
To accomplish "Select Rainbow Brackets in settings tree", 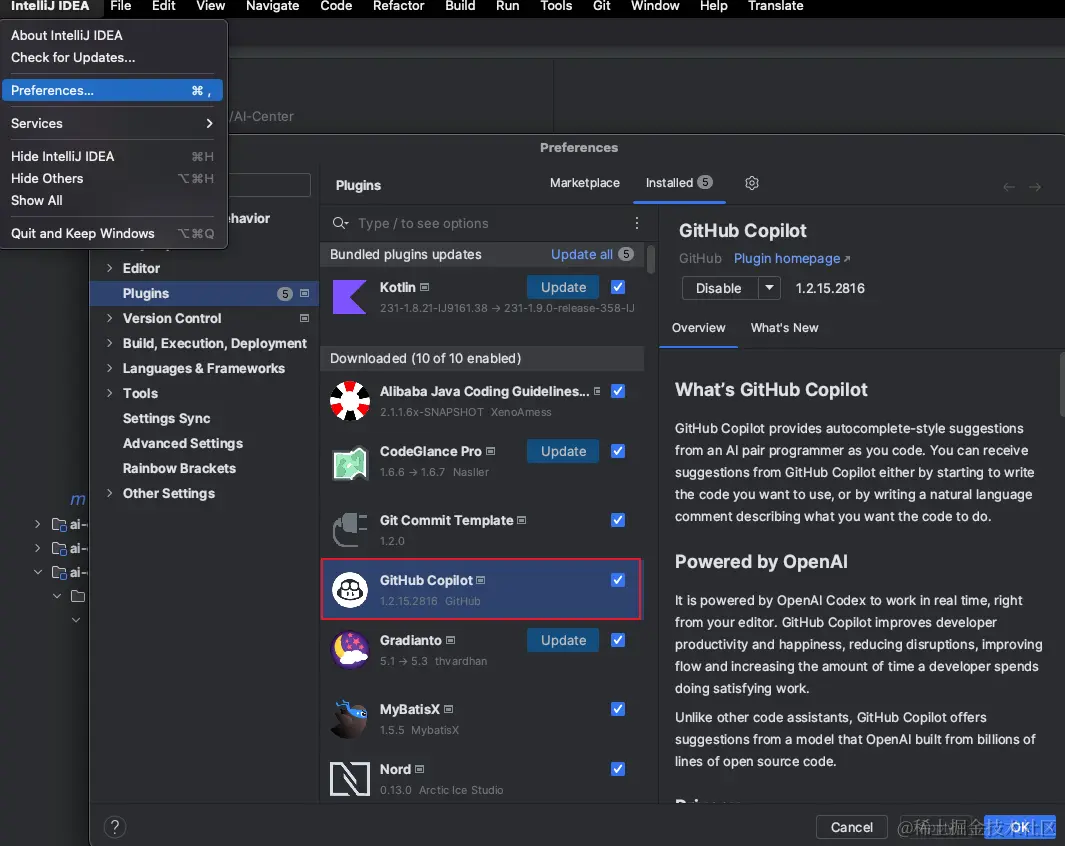I will [x=179, y=468].
